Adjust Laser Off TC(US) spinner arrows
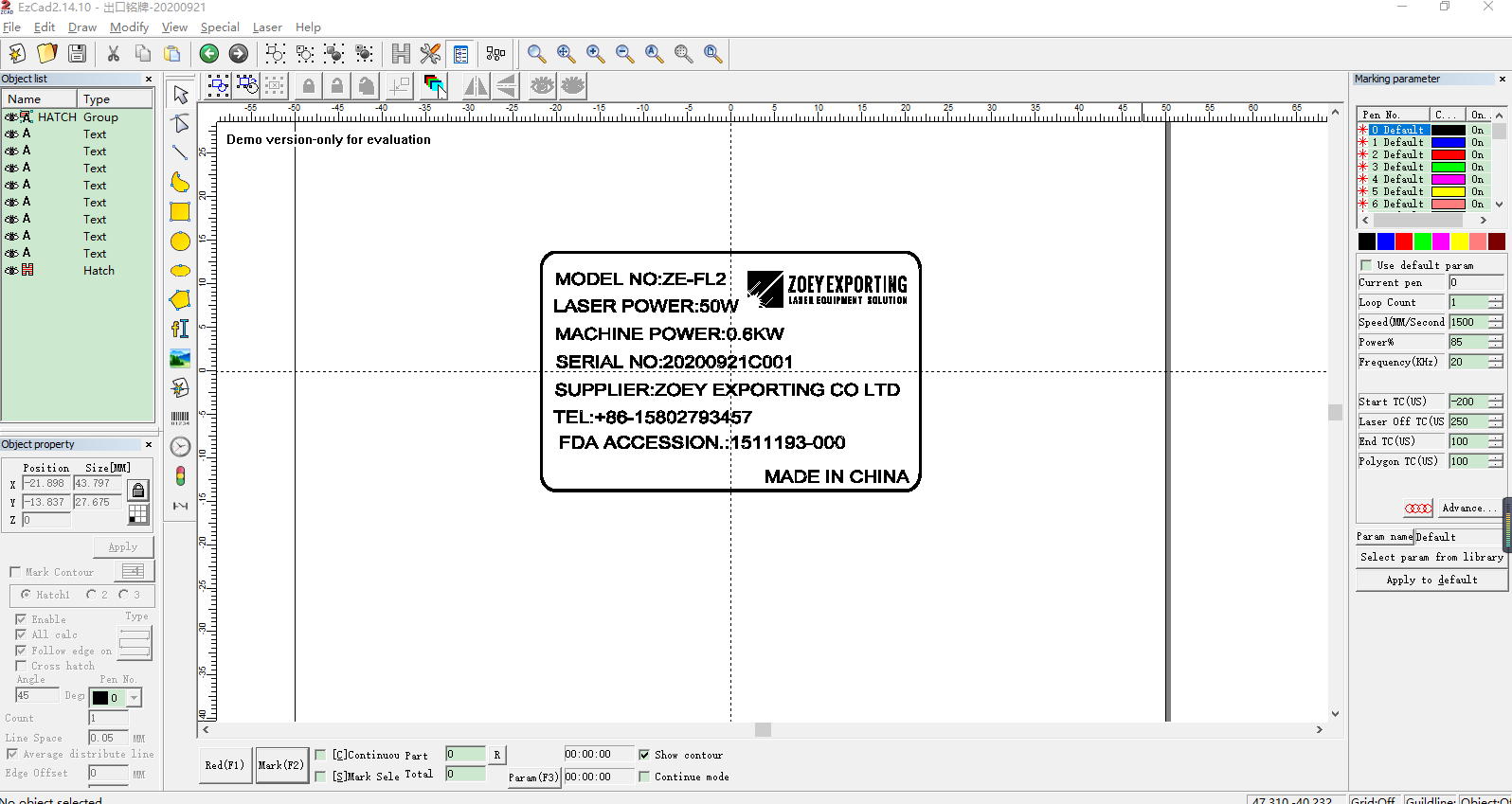Screen dimensions: 1512x804 1495,421
